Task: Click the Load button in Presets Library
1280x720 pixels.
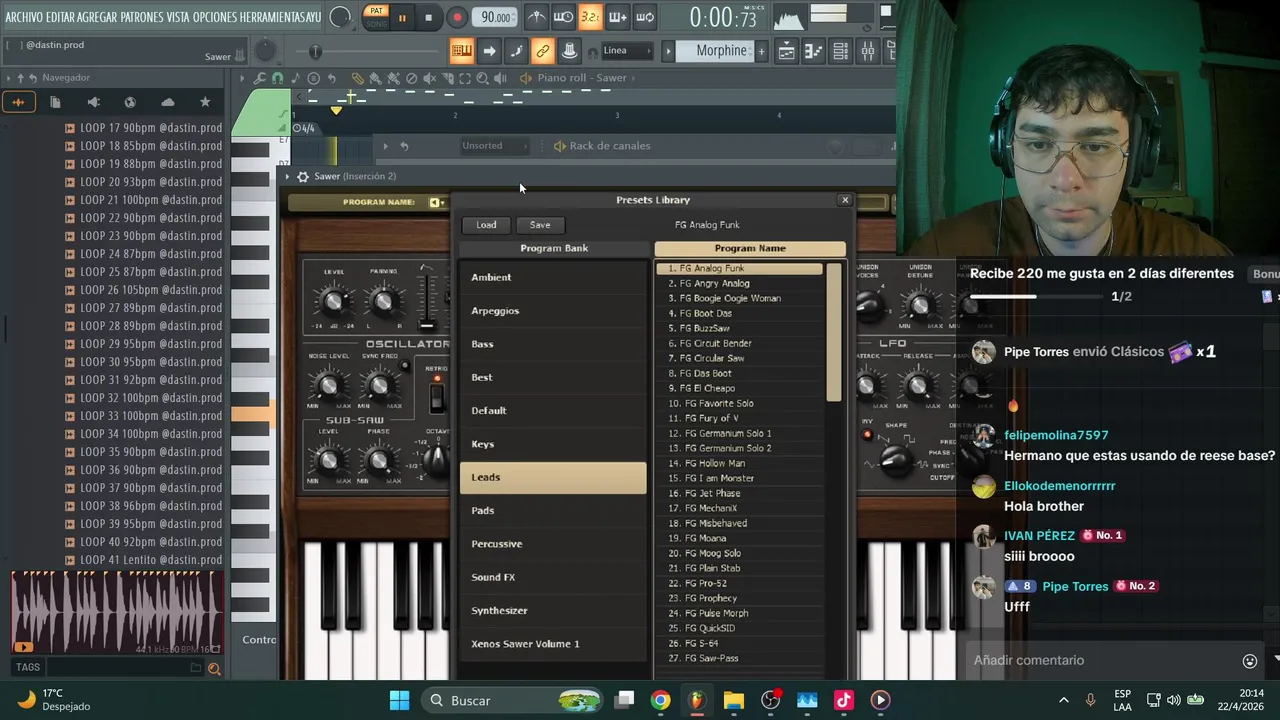Action: 486,225
